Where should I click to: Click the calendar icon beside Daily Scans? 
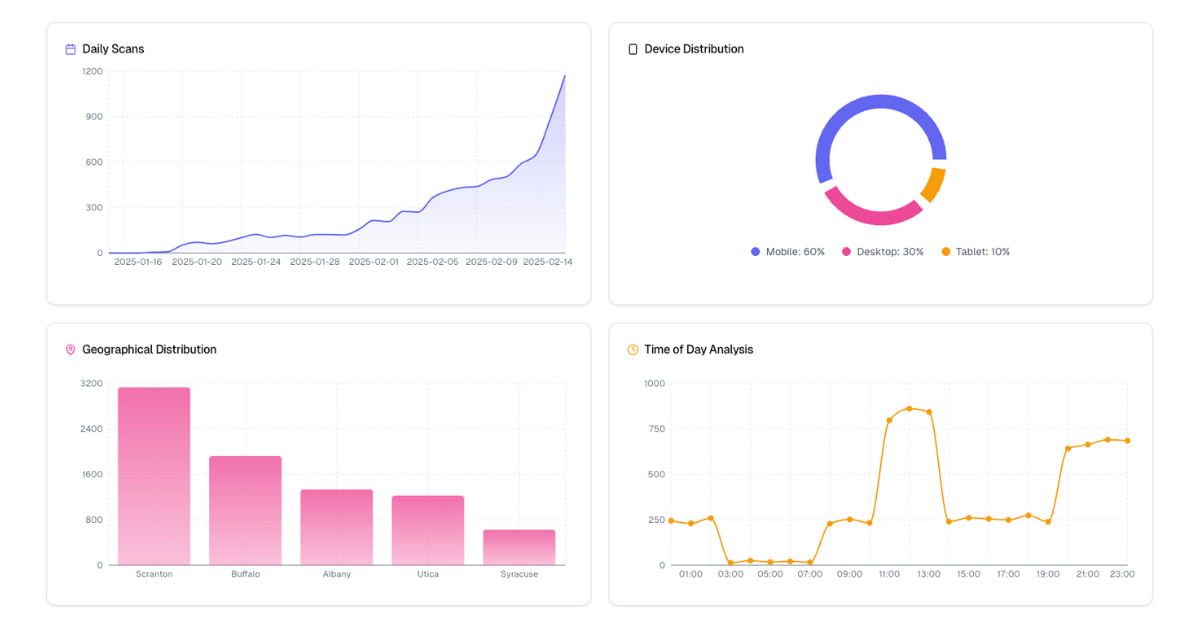tap(70, 49)
